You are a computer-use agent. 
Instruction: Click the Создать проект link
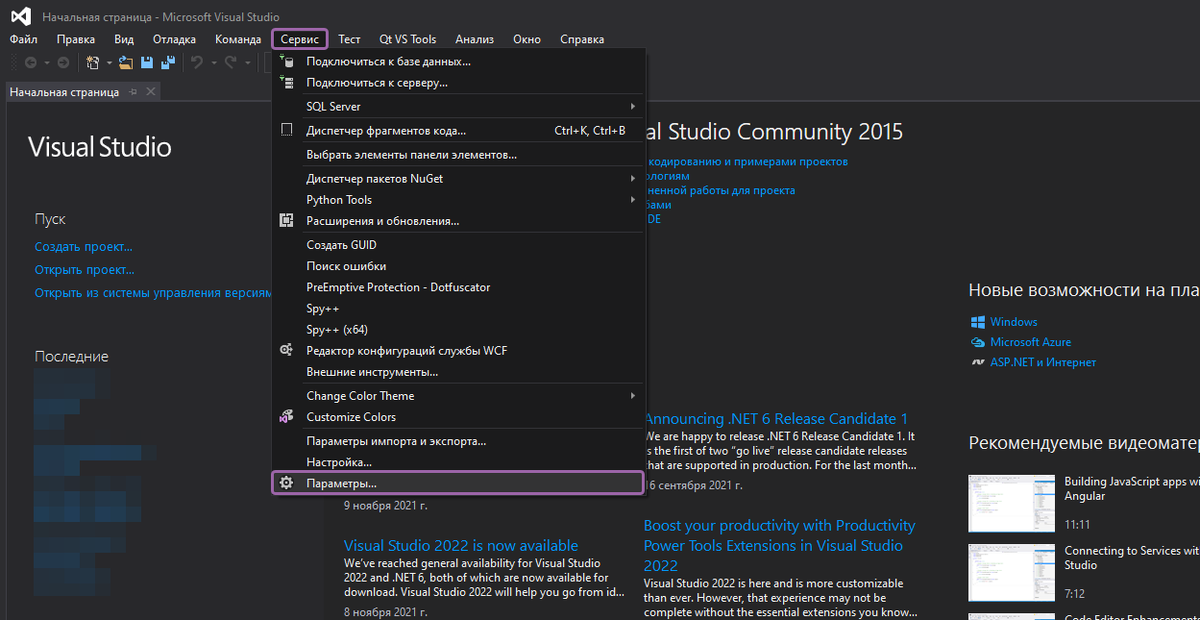pyautogui.click(x=83, y=246)
